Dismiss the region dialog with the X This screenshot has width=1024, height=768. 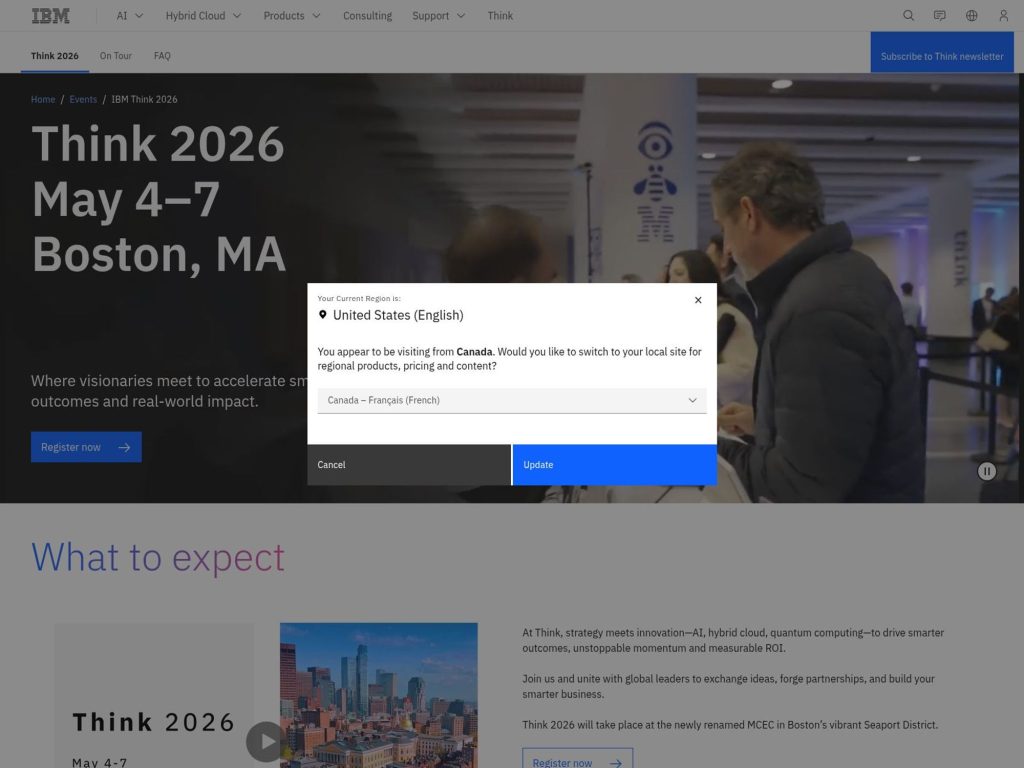(698, 299)
